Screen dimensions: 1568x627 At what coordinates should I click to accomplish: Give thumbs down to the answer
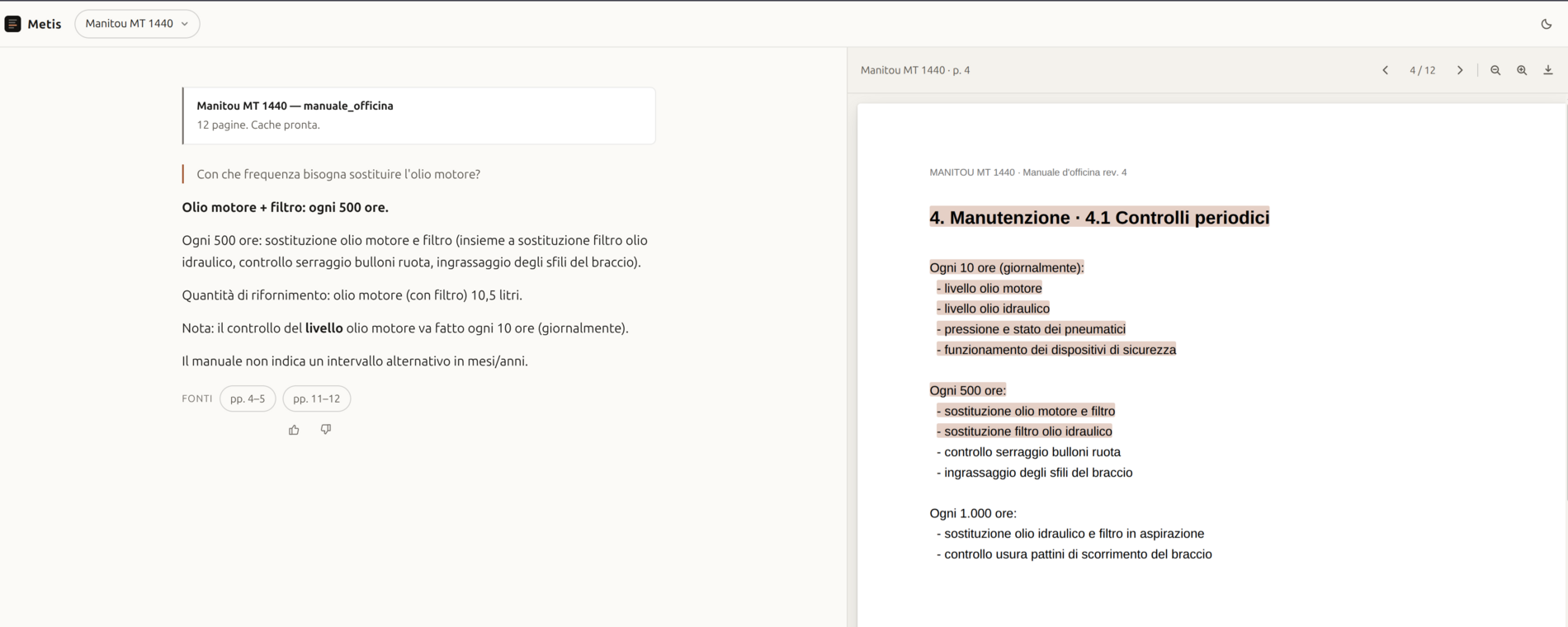point(326,430)
